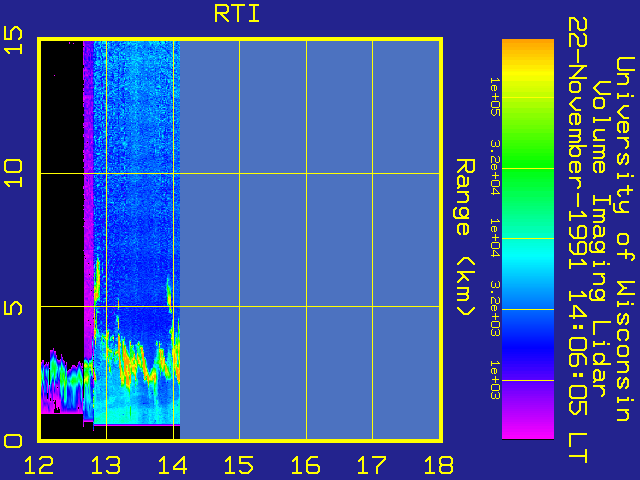Click the y-axis label 15
This screenshot has height=480, width=640.
tap(13, 40)
